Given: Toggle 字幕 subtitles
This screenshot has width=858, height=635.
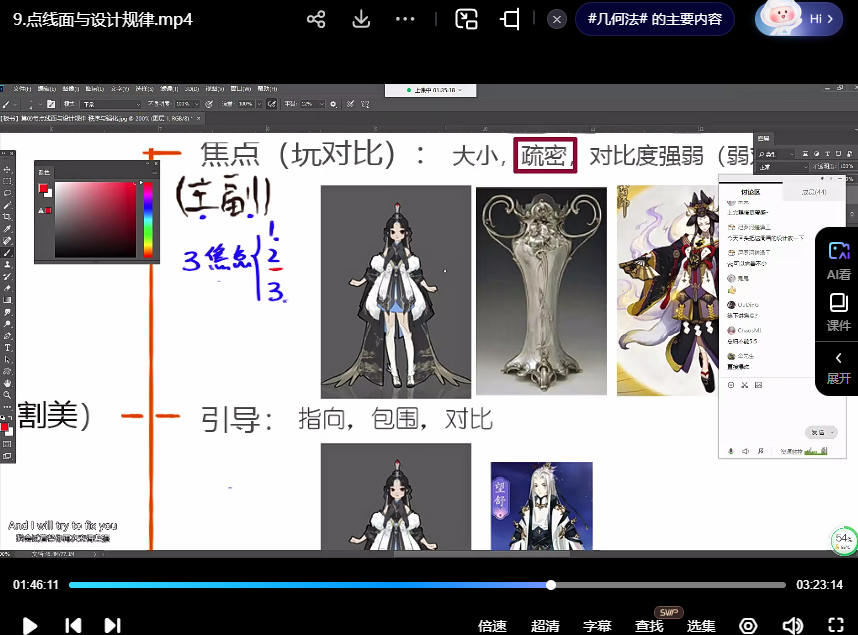Looking at the screenshot, I should tap(597, 626).
